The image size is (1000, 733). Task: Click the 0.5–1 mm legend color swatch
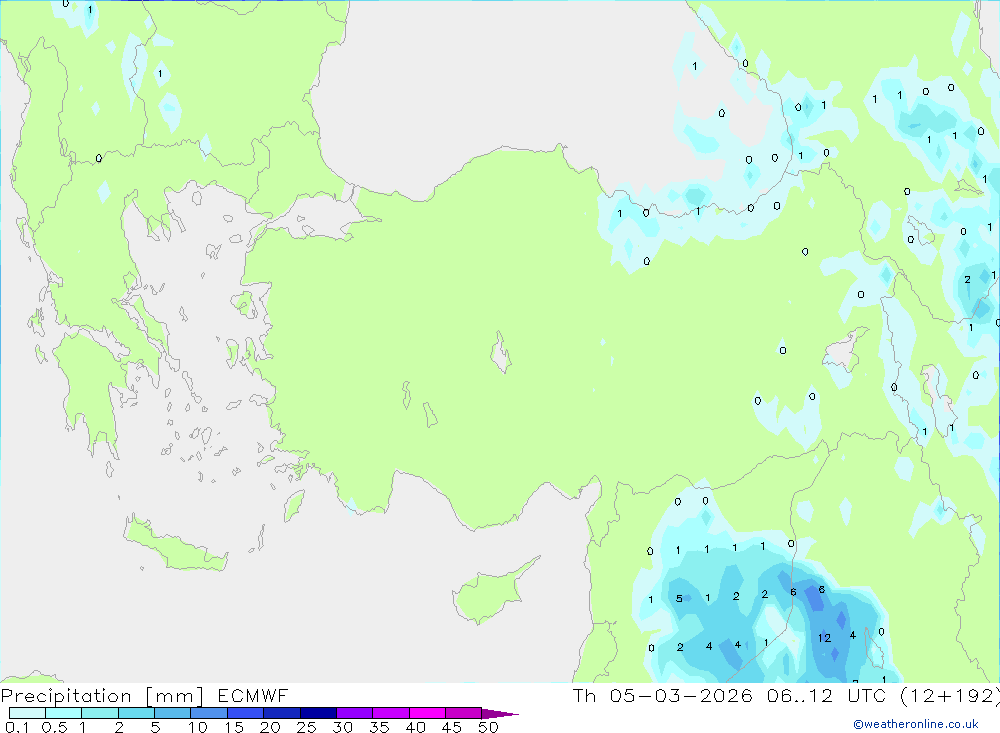point(63,713)
